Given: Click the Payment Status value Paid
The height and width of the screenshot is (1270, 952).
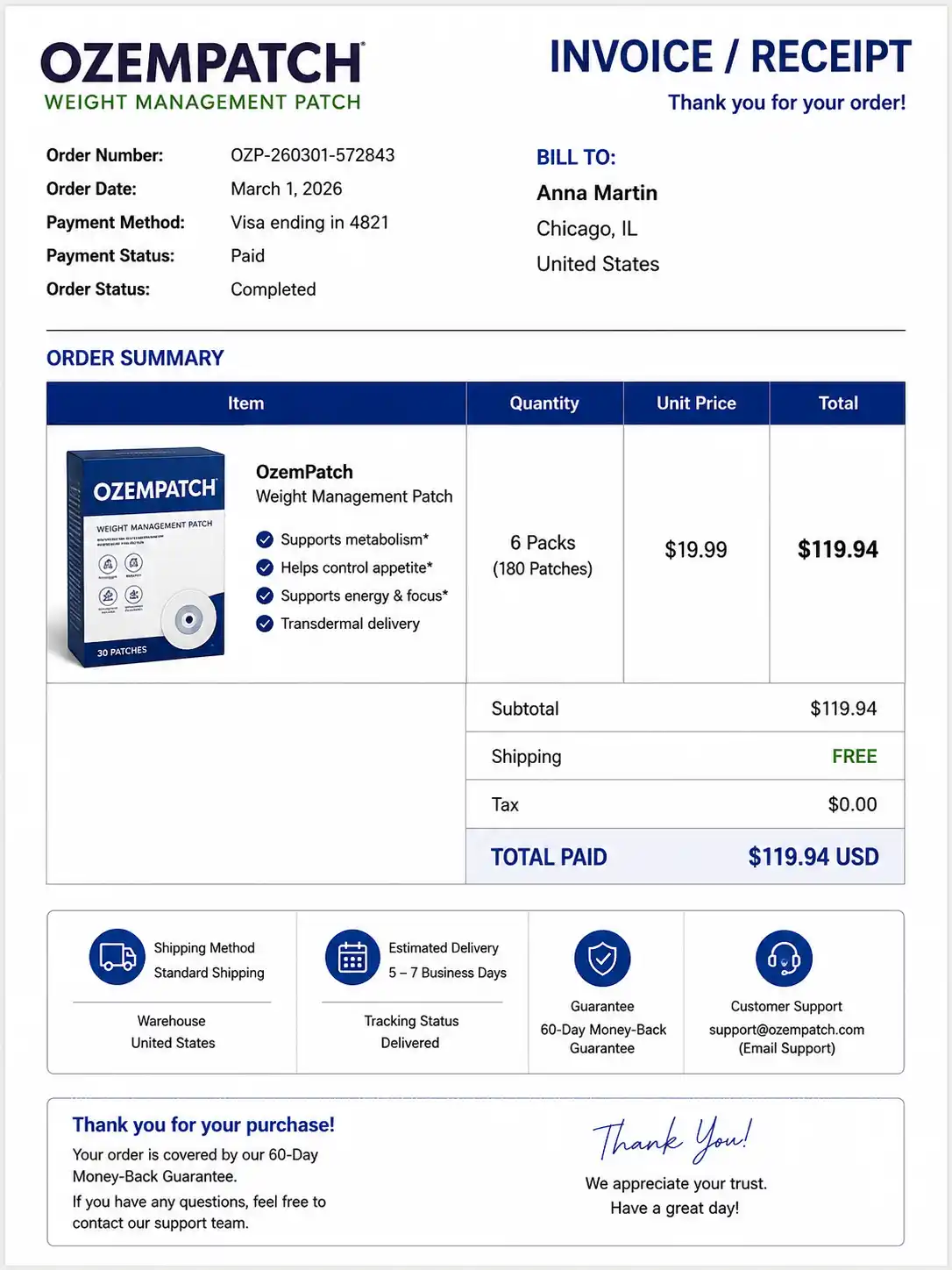Looking at the screenshot, I should (x=247, y=255).
